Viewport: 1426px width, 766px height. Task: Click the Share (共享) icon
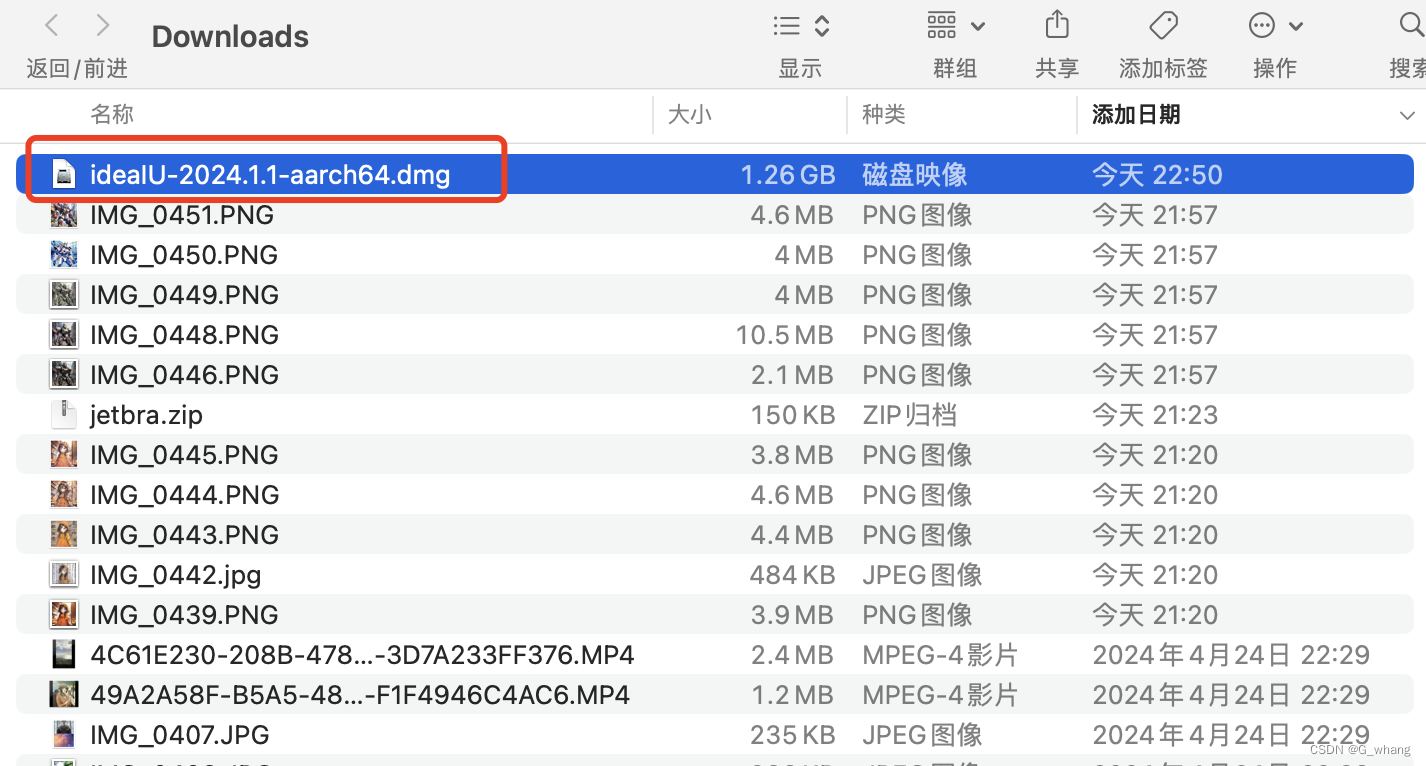[x=1057, y=25]
